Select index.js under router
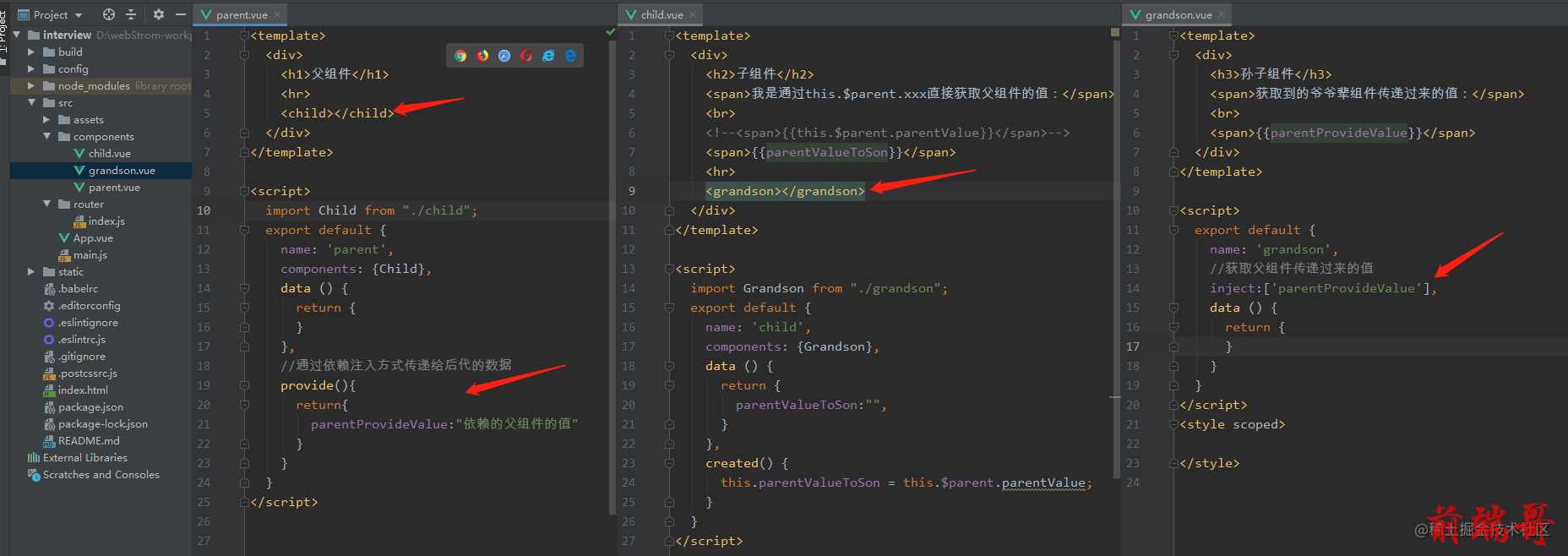The image size is (1568, 556). [106, 221]
